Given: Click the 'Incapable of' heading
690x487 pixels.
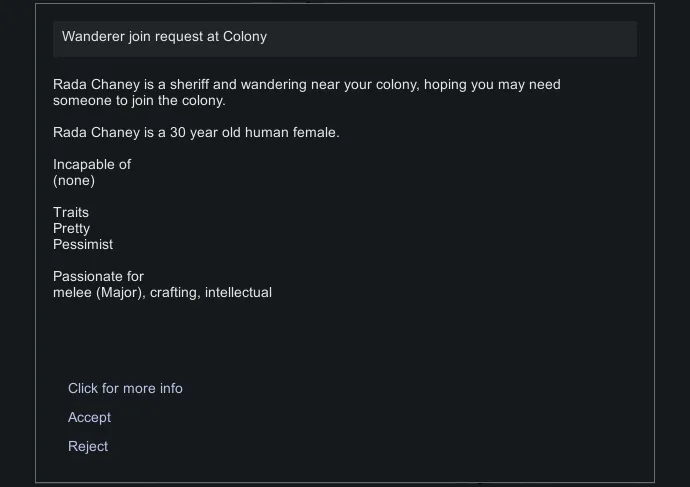Looking at the screenshot, I should pyautogui.click(x=92, y=164).
